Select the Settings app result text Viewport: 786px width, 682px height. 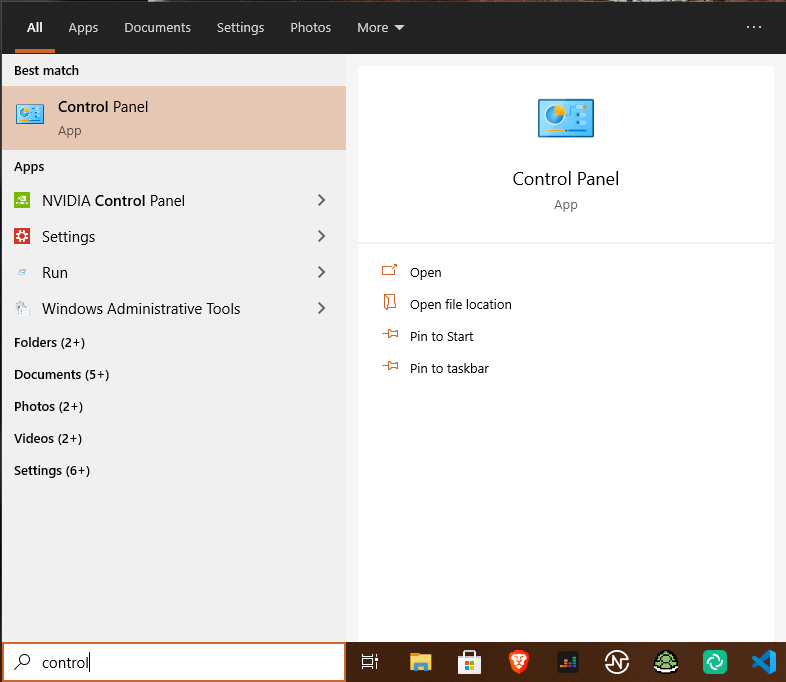pos(68,237)
